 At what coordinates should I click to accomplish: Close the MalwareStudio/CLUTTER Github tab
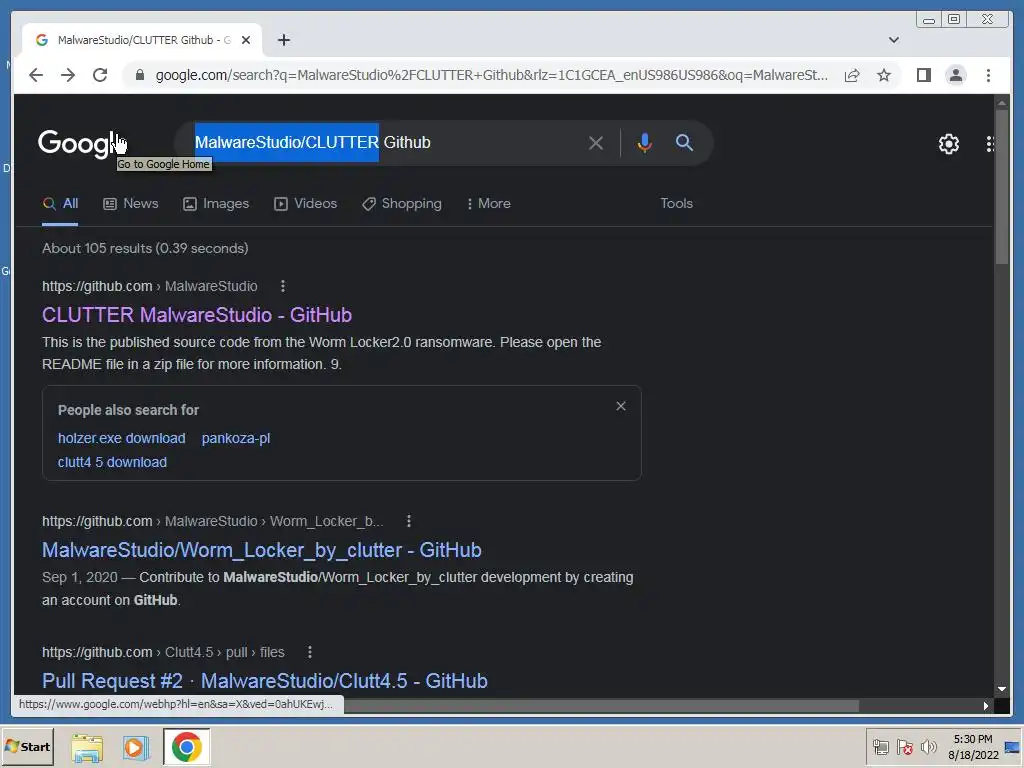pyautogui.click(x=246, y=40)
